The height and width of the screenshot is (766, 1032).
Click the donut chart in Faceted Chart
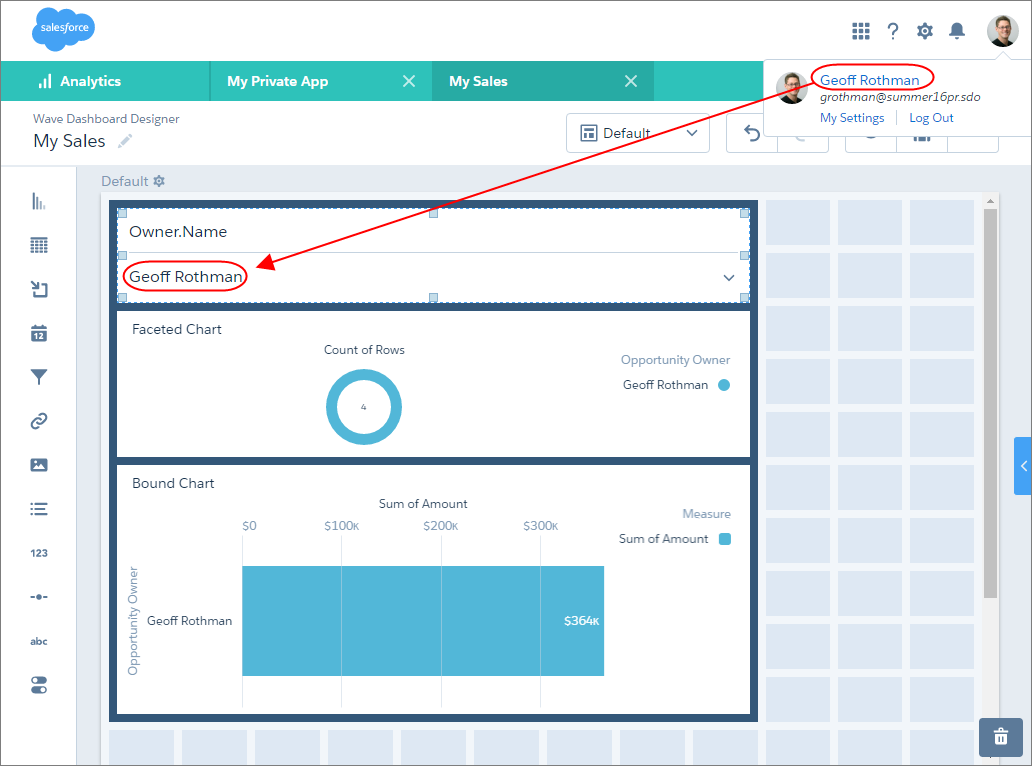363,407
